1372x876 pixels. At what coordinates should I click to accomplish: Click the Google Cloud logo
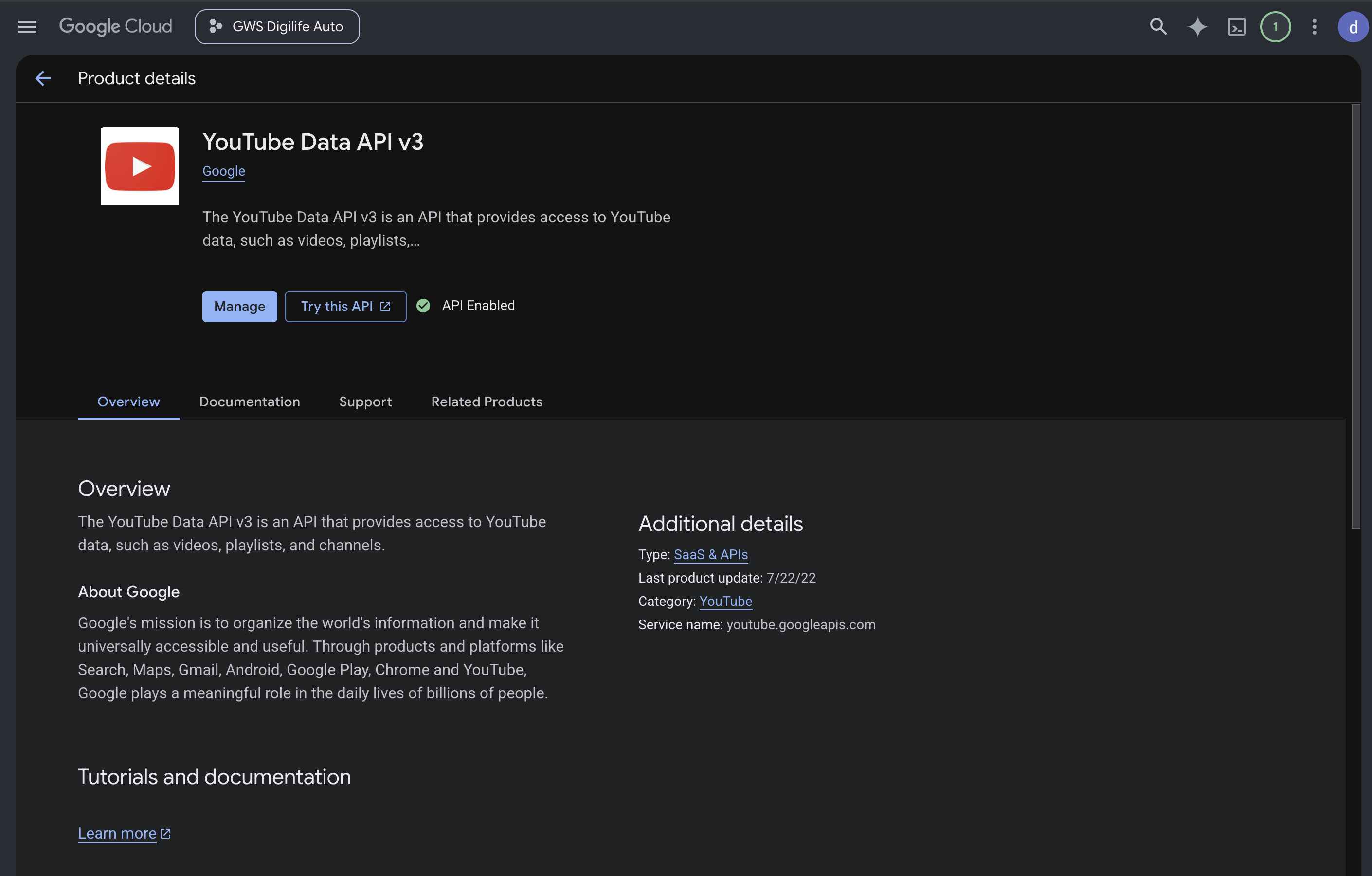coord(116,26)
